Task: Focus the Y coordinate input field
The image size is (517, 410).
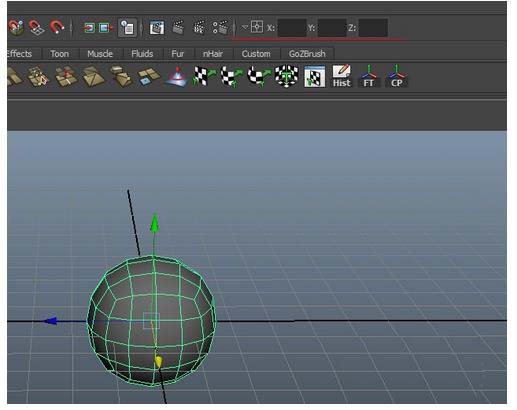Action: tap(332, 28)
